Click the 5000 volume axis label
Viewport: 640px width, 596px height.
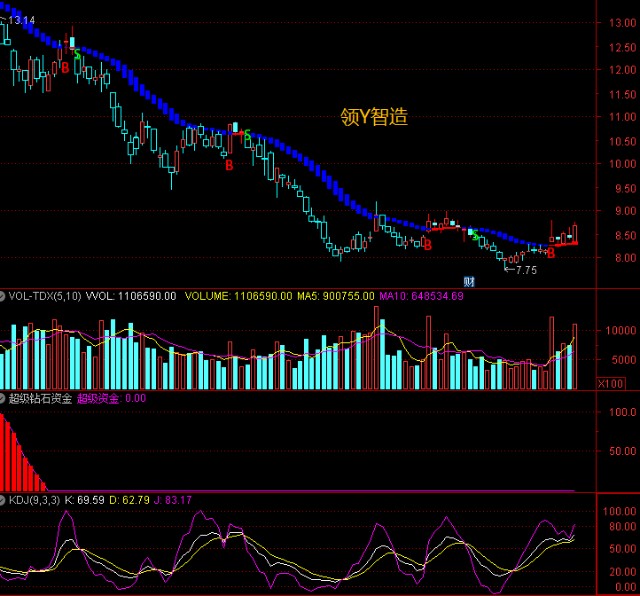624,360
